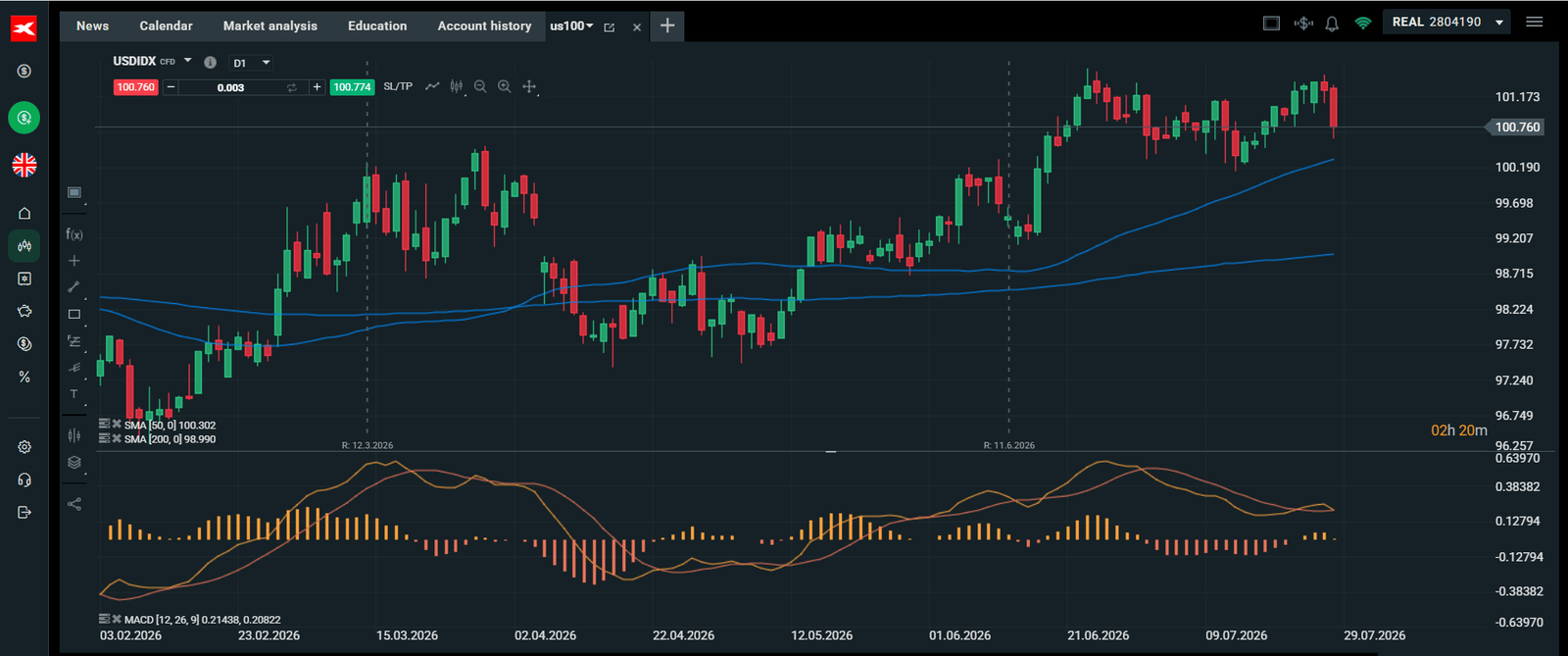Viewport: 1568px width, 656px height.
Task: Open the REAL 2804190 account dropdown
Action: [1446, 23]
